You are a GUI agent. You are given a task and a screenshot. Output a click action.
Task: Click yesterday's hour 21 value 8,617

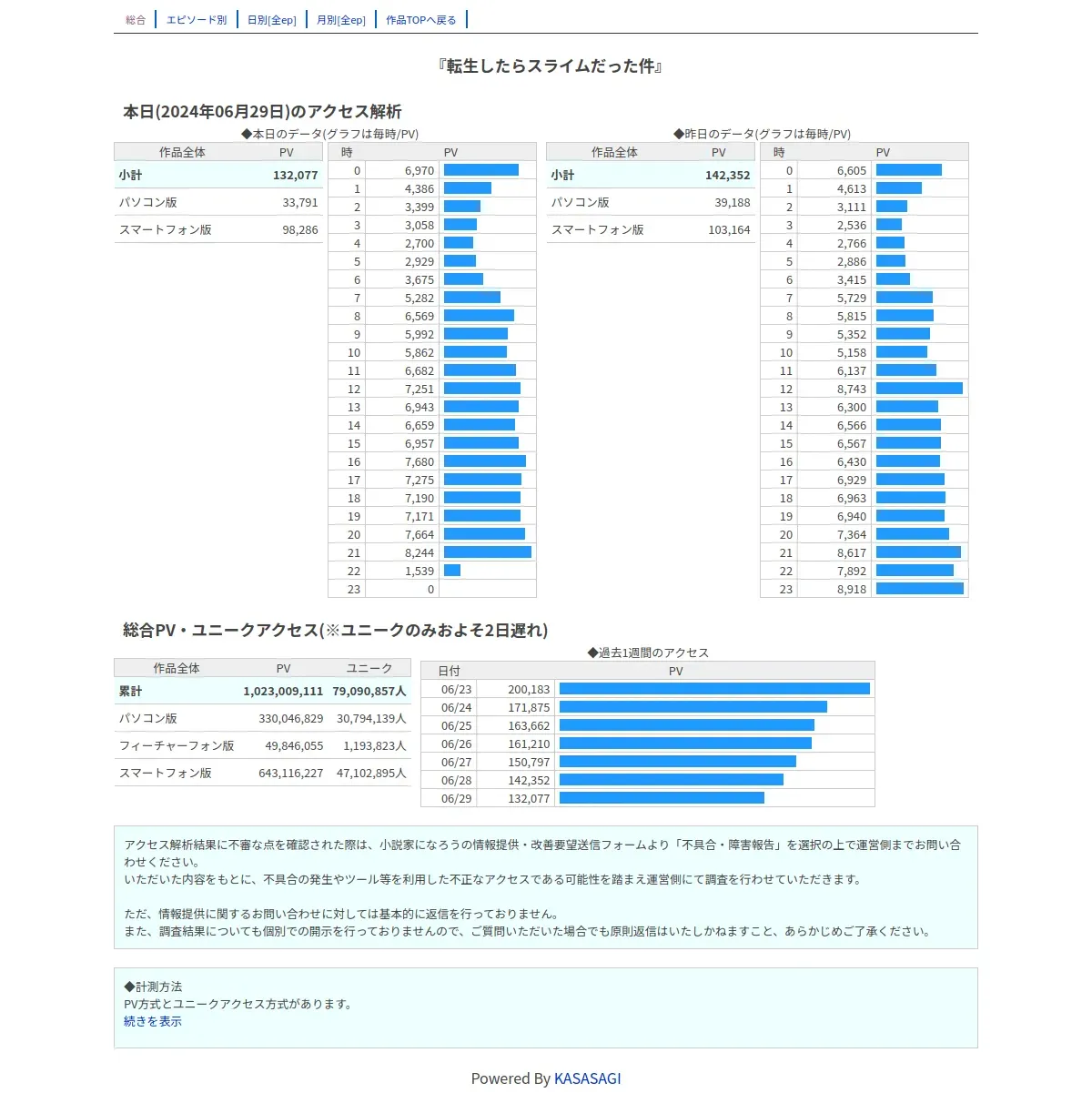(x=852, y=552)
